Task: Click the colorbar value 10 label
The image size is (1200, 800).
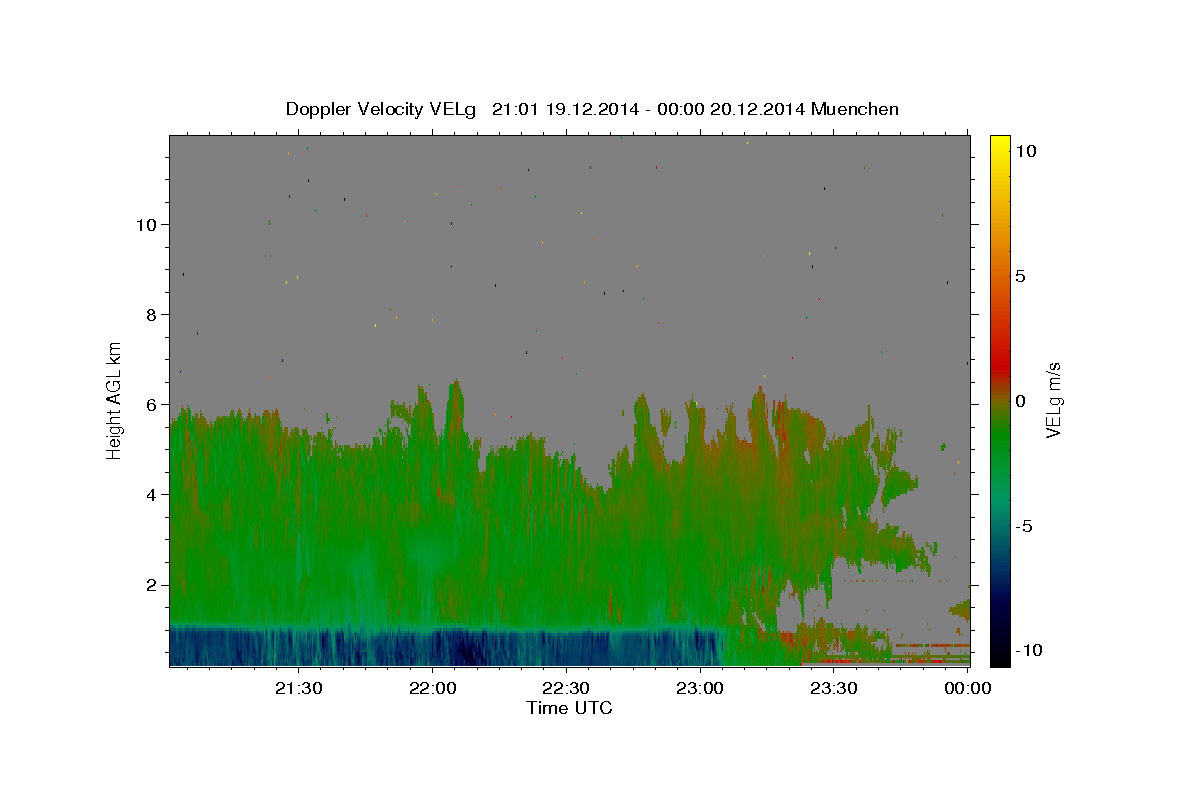Action: click(x=1025, y=150)
